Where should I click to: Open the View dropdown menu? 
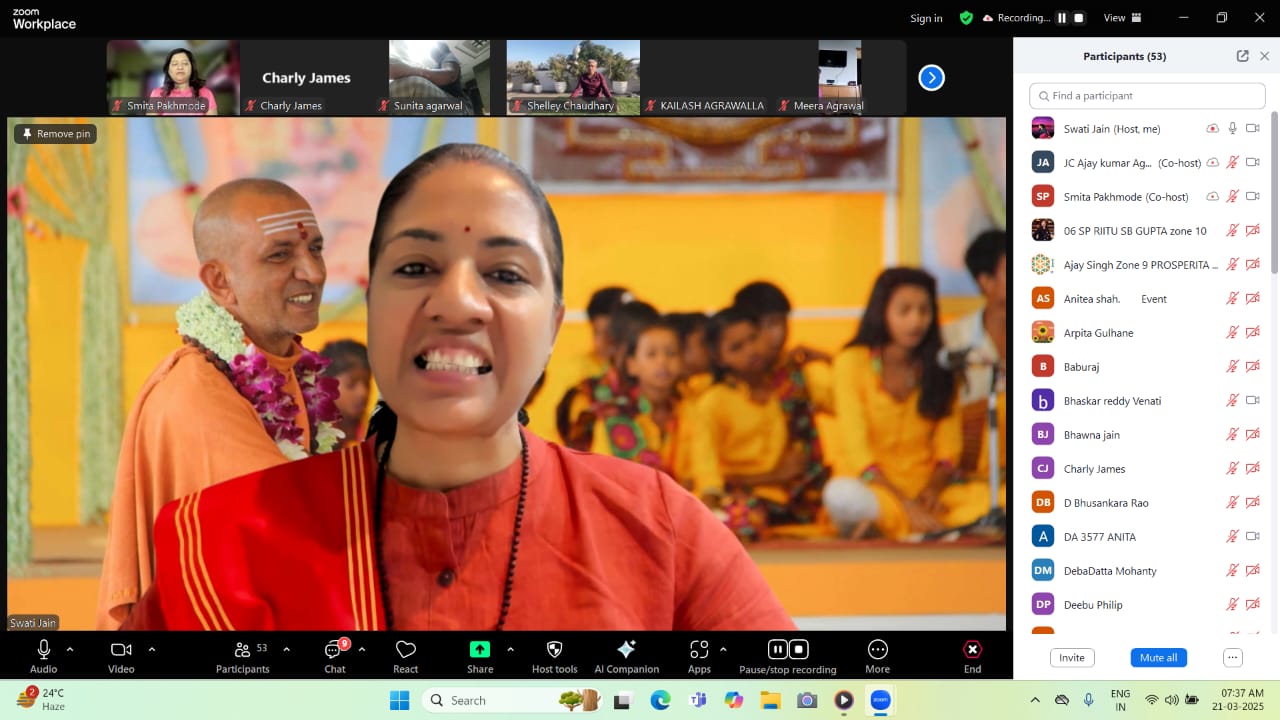1120,18
